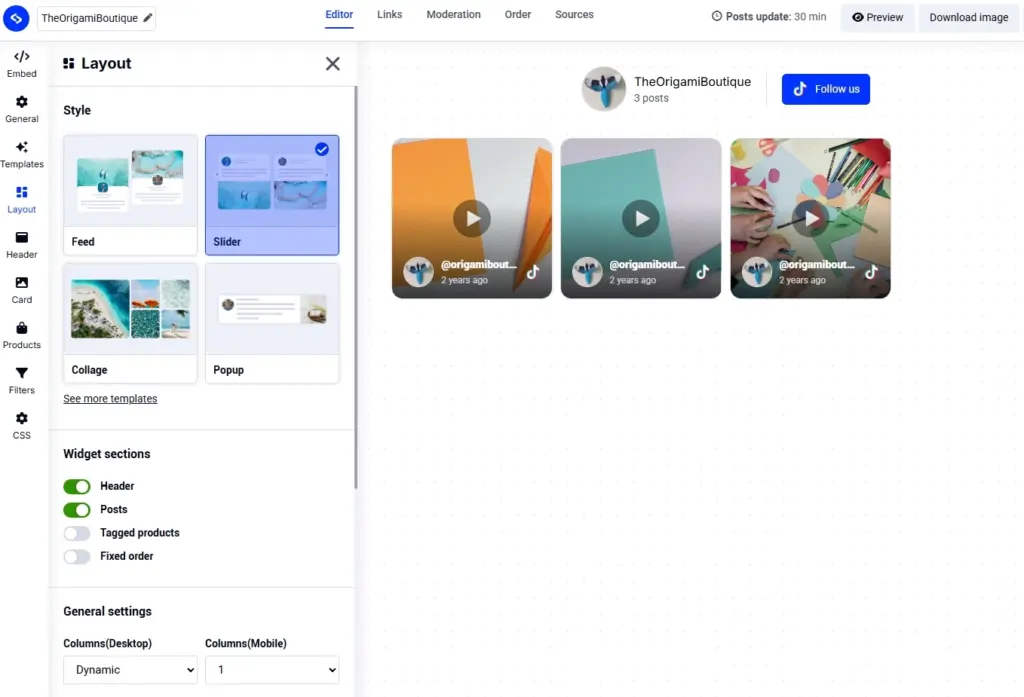Close the Layout panel
Image resolution: width=1024 pixels, height=697 pixels.
333,63
